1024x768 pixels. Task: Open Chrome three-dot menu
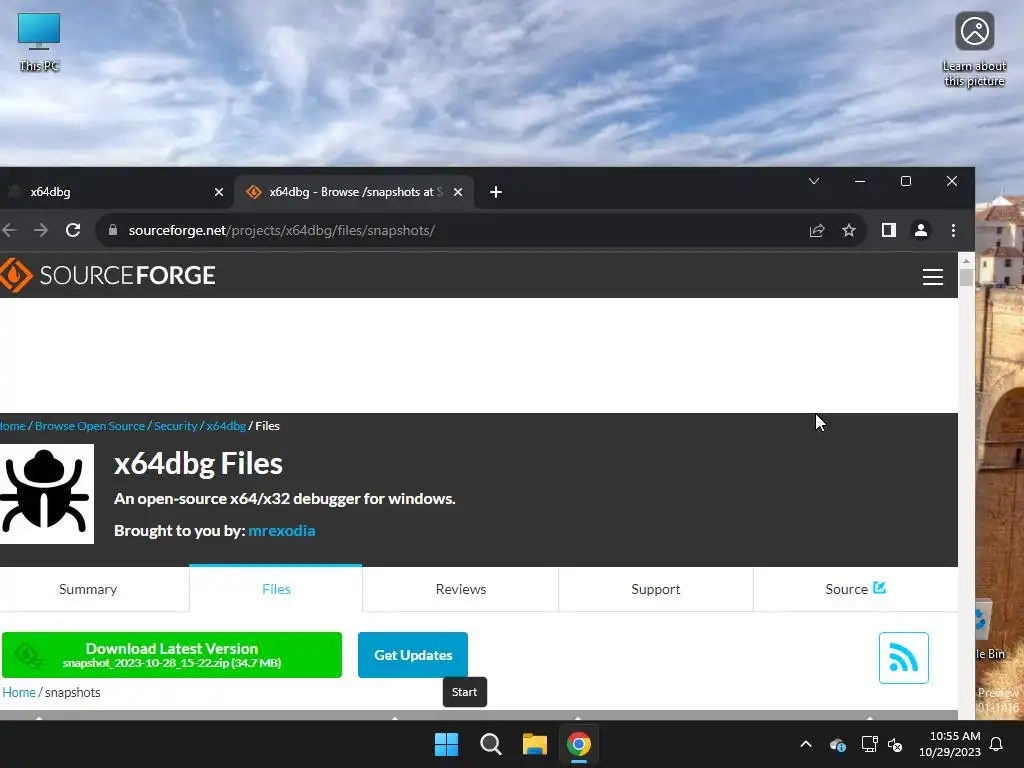point(953,230)
